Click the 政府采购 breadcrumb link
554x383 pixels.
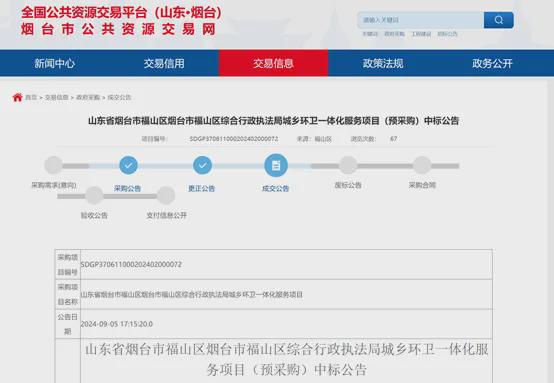88,98
